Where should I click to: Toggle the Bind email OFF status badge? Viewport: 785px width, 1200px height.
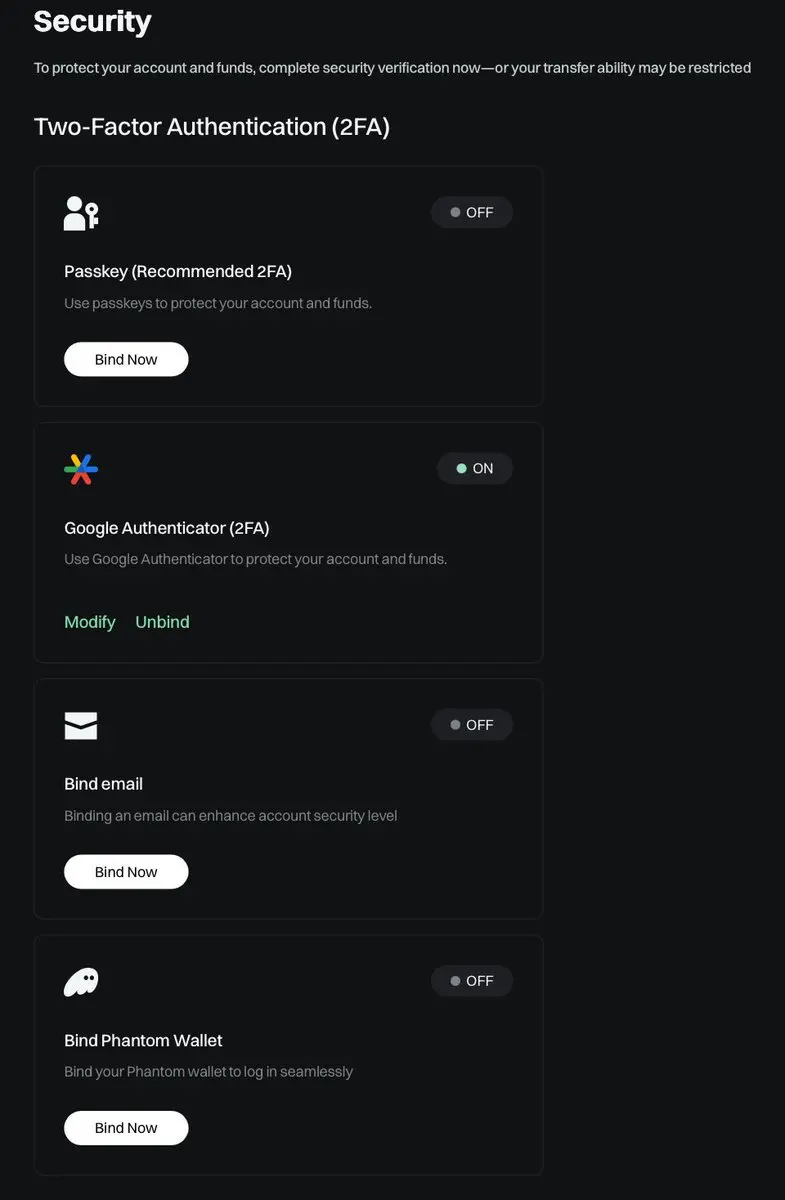coord(472,724)
